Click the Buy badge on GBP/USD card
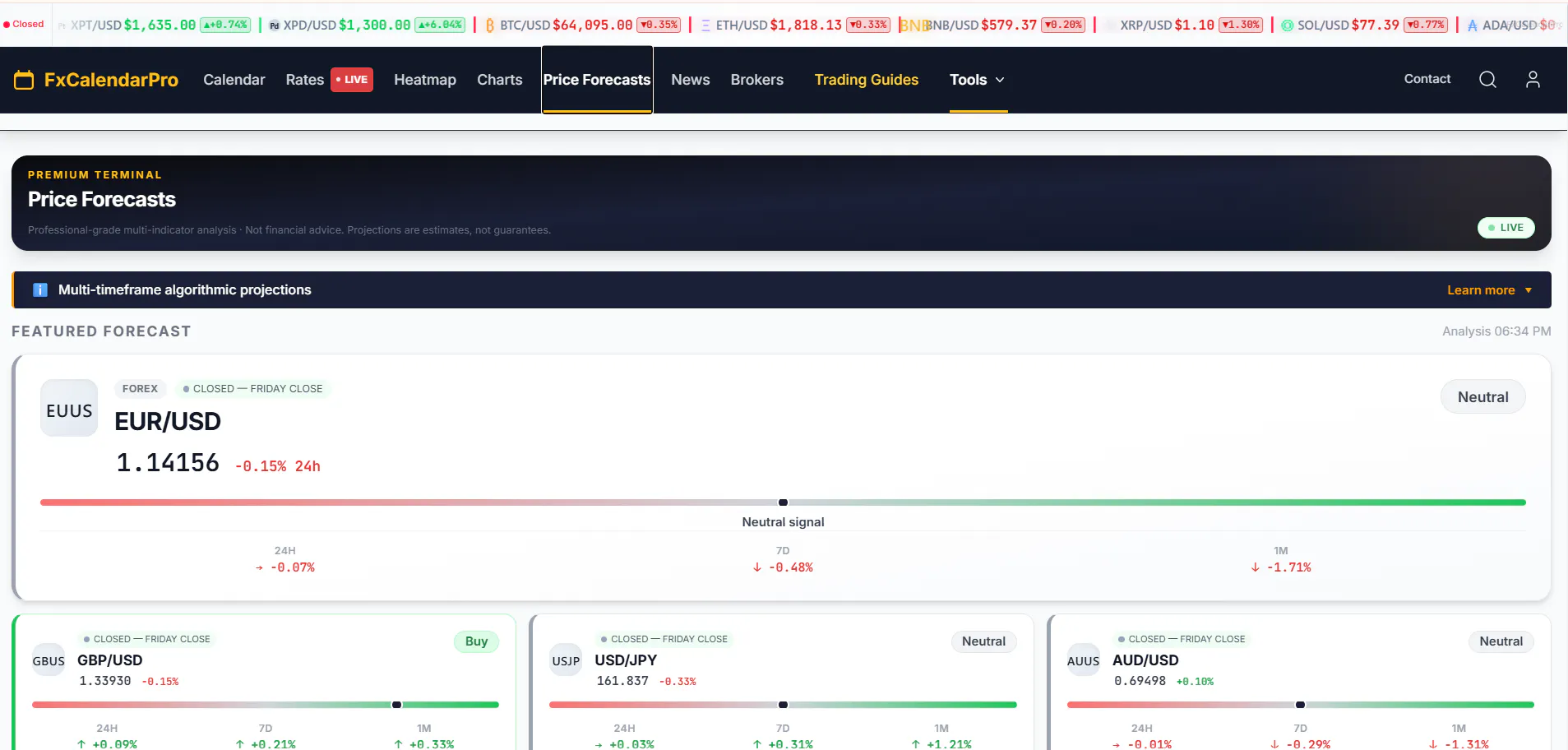1568x750 pixels. tap(477, 641)
